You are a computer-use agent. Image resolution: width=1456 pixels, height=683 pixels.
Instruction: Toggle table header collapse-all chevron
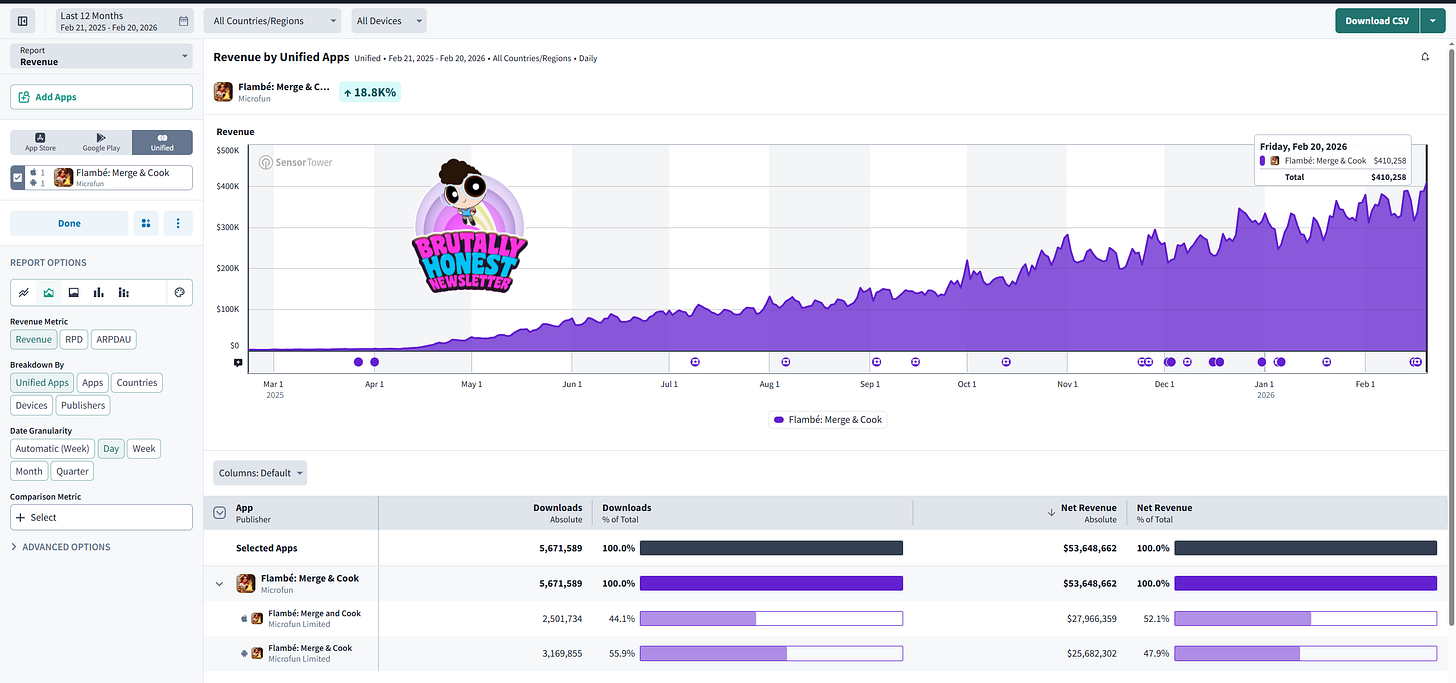coord(220,513)
